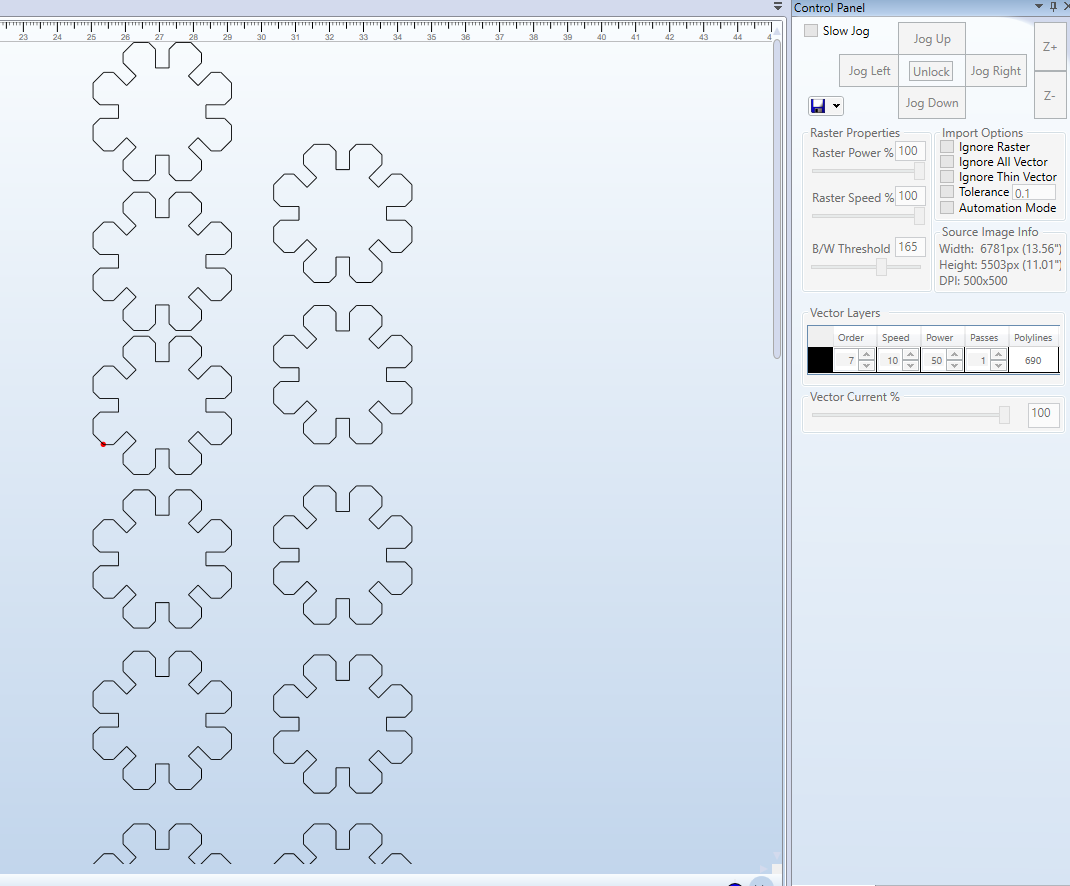
Task: Increase the layer Speed with up arrow
Action: point(910,354)
